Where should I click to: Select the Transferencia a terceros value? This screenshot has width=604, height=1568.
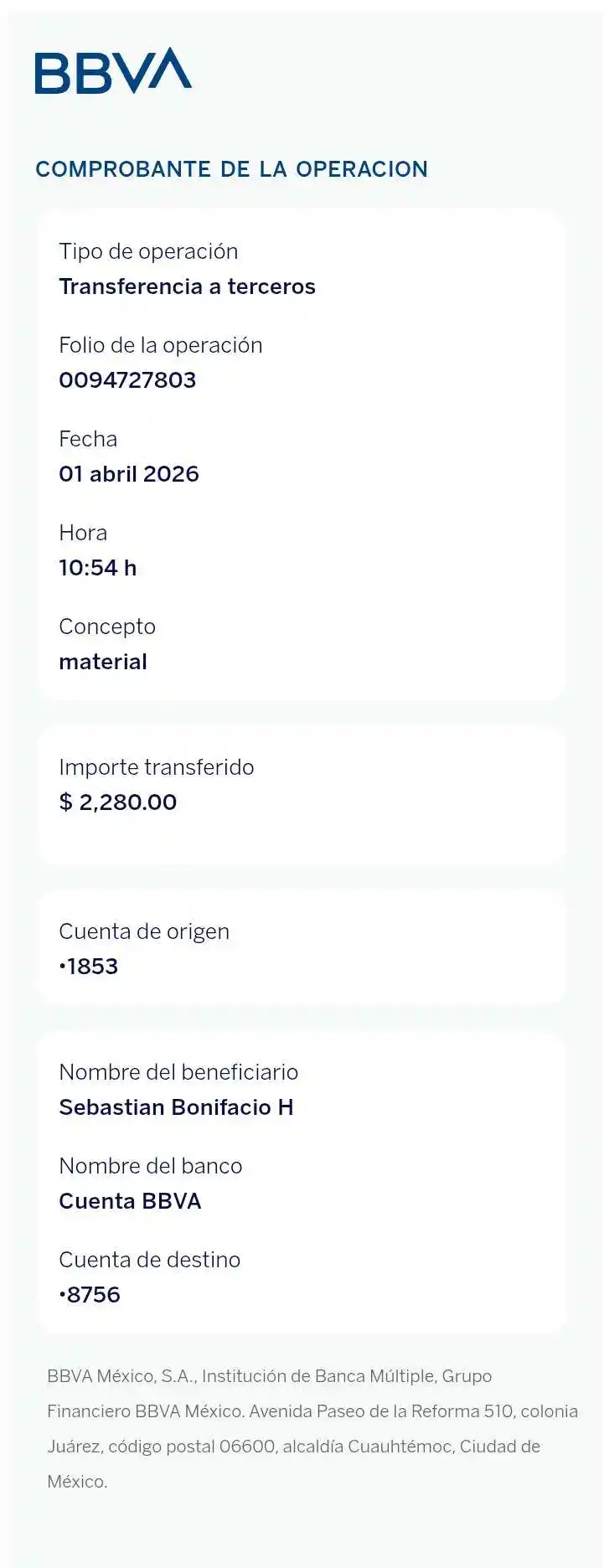pos(187,286)
